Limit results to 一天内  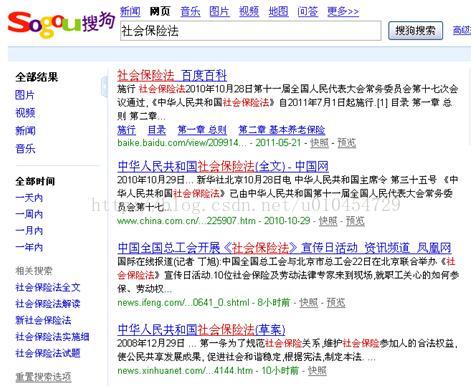coord(29,198)
